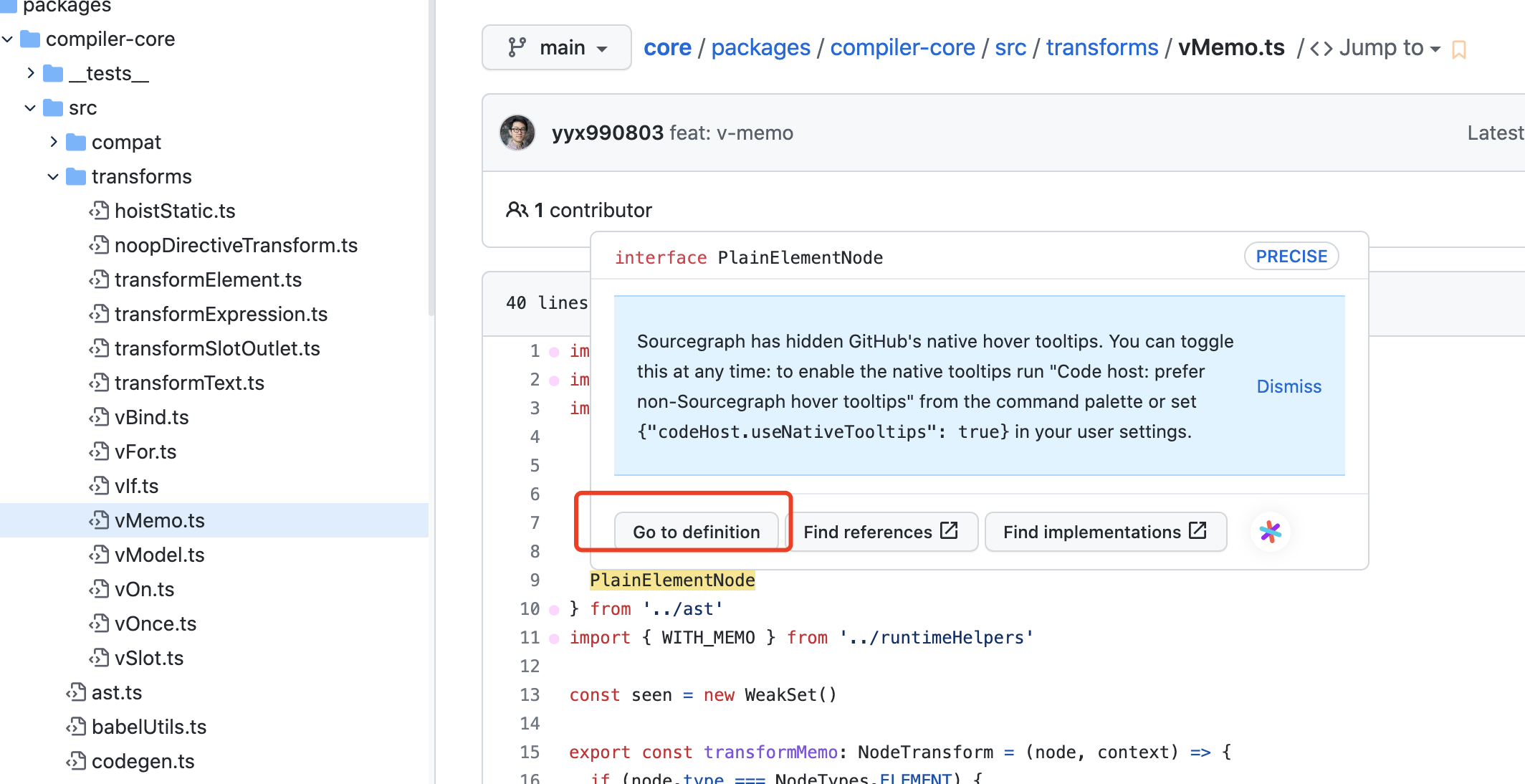This screenshot has width=1525, height=784.
Task: Click the external link icon on Find references
Action: pos(950,530)
